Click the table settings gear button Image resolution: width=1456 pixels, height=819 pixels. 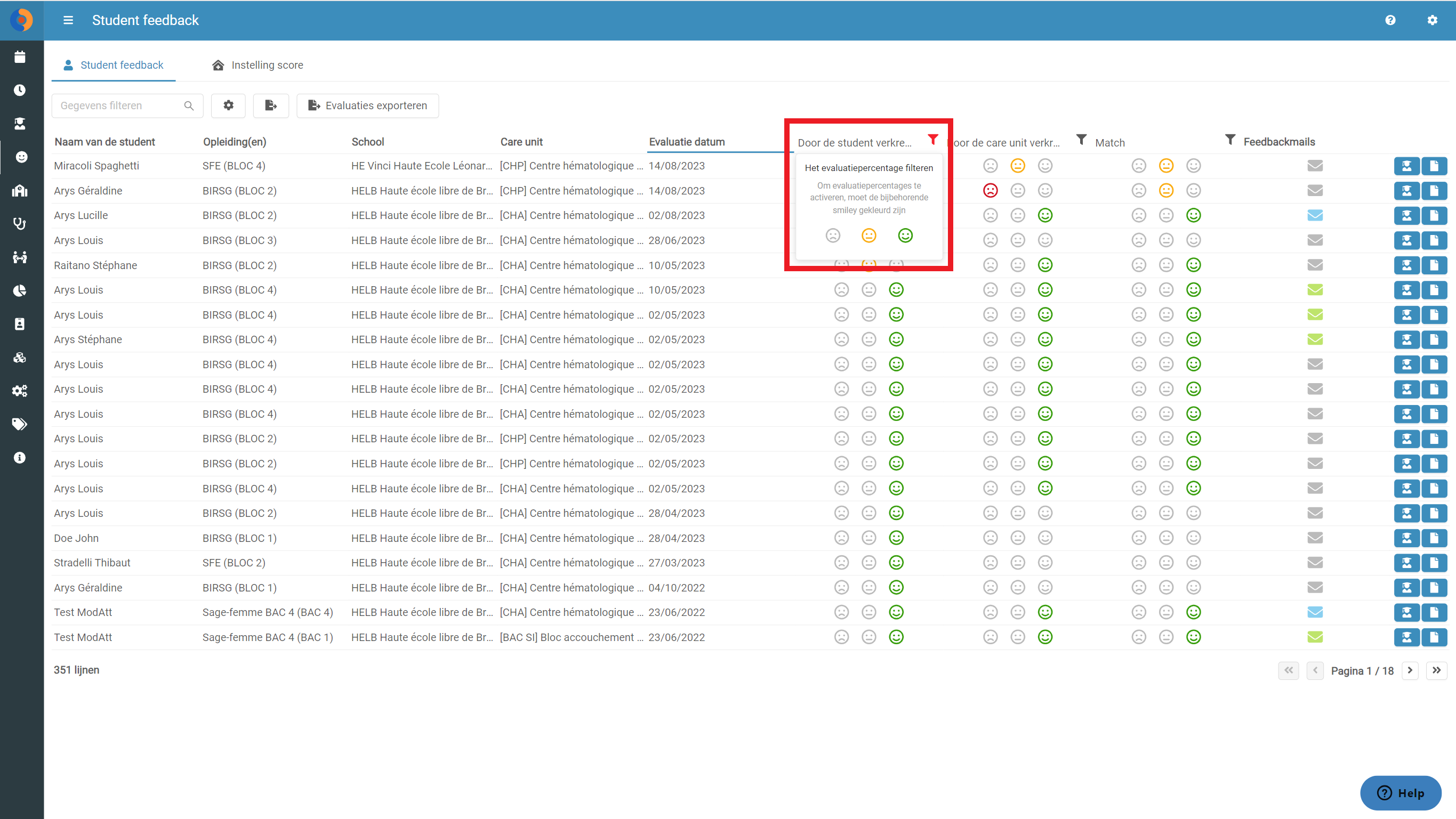228,106
